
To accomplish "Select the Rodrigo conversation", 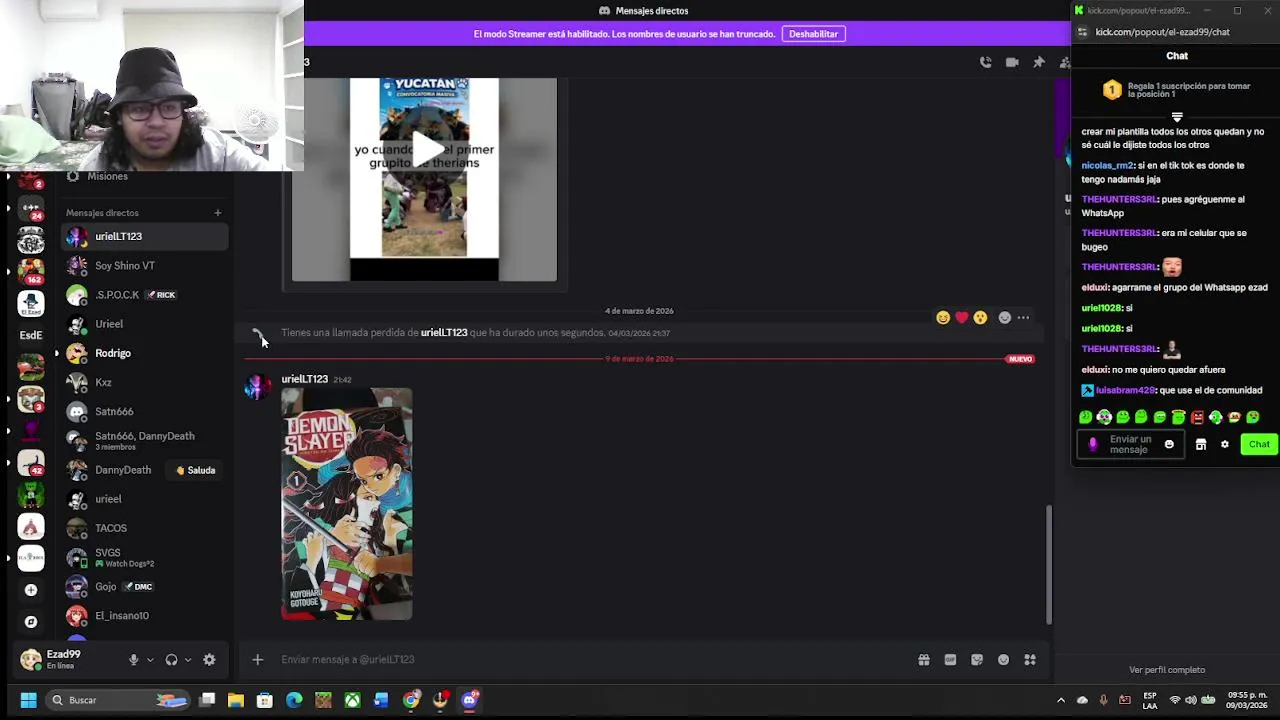I will click(145, 353).
